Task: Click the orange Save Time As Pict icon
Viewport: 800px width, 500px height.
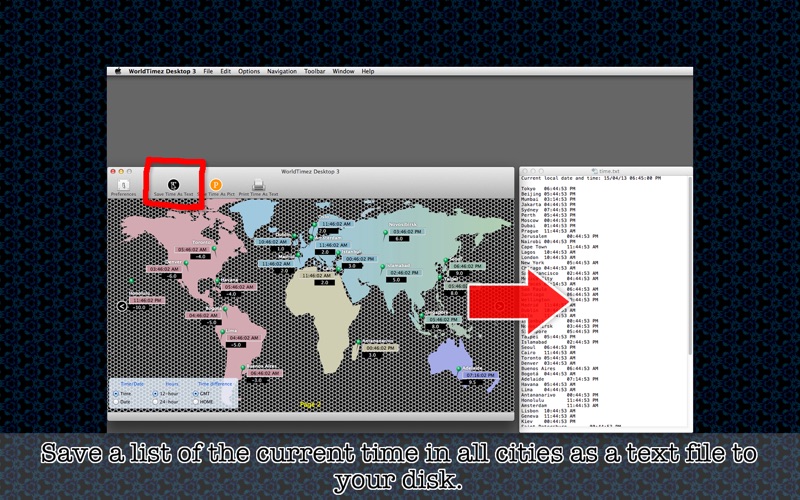Action: pos(216,185)
